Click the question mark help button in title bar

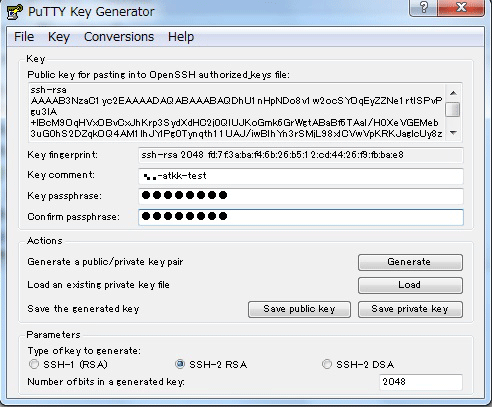(423, 7)
